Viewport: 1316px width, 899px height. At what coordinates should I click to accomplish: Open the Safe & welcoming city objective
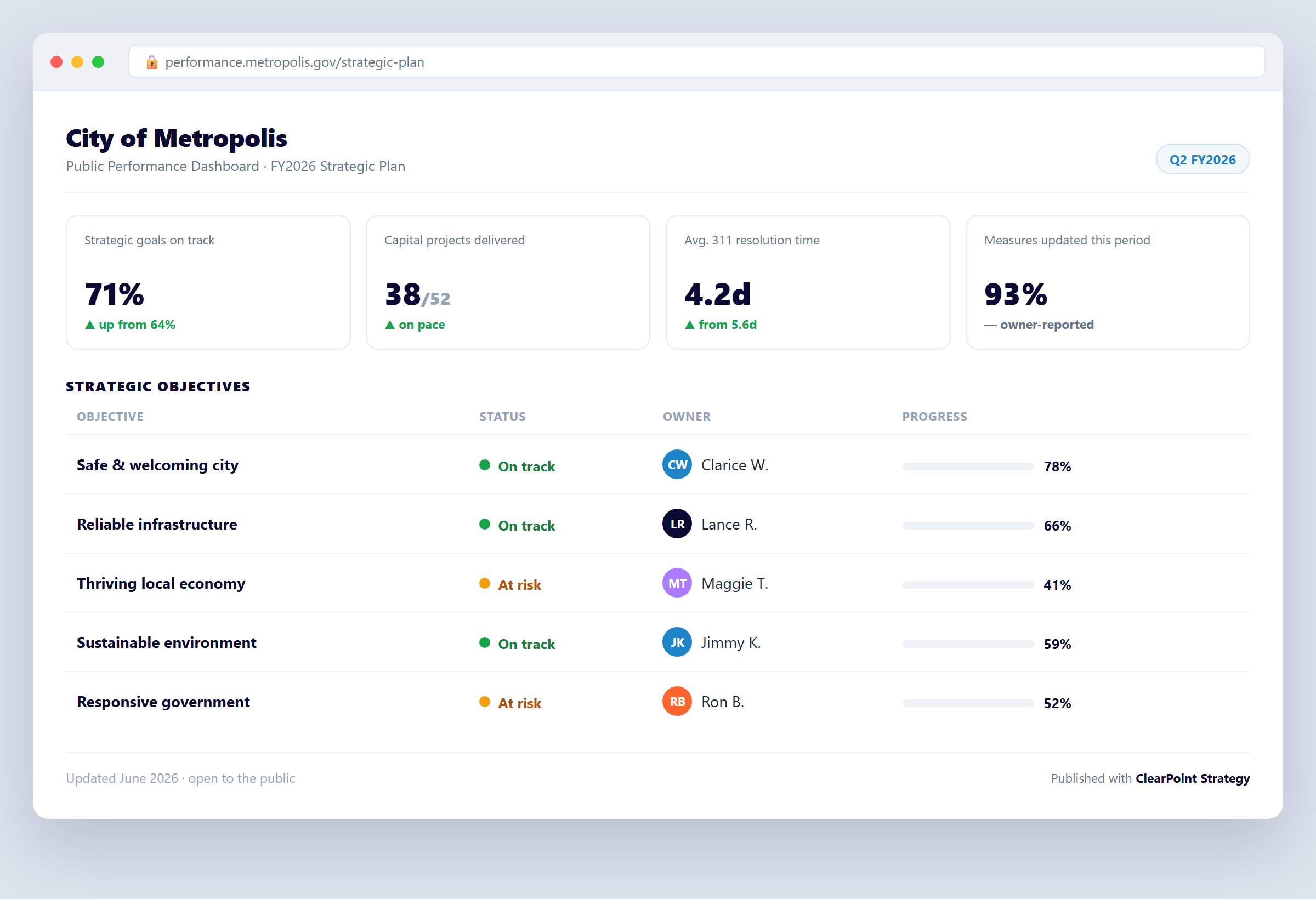tap(157, 465)
